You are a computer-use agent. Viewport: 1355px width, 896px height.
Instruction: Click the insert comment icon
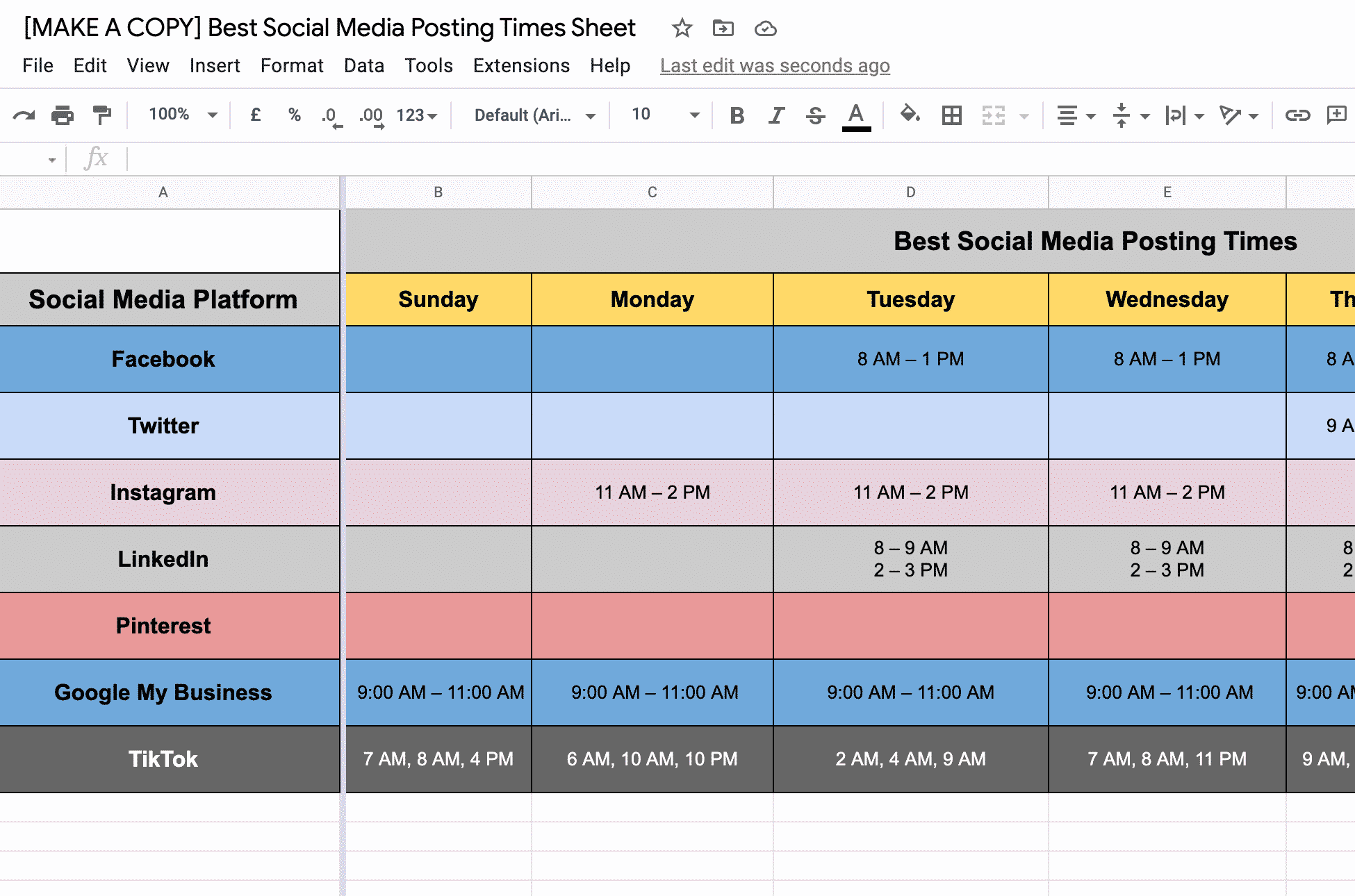point(1336,115)
